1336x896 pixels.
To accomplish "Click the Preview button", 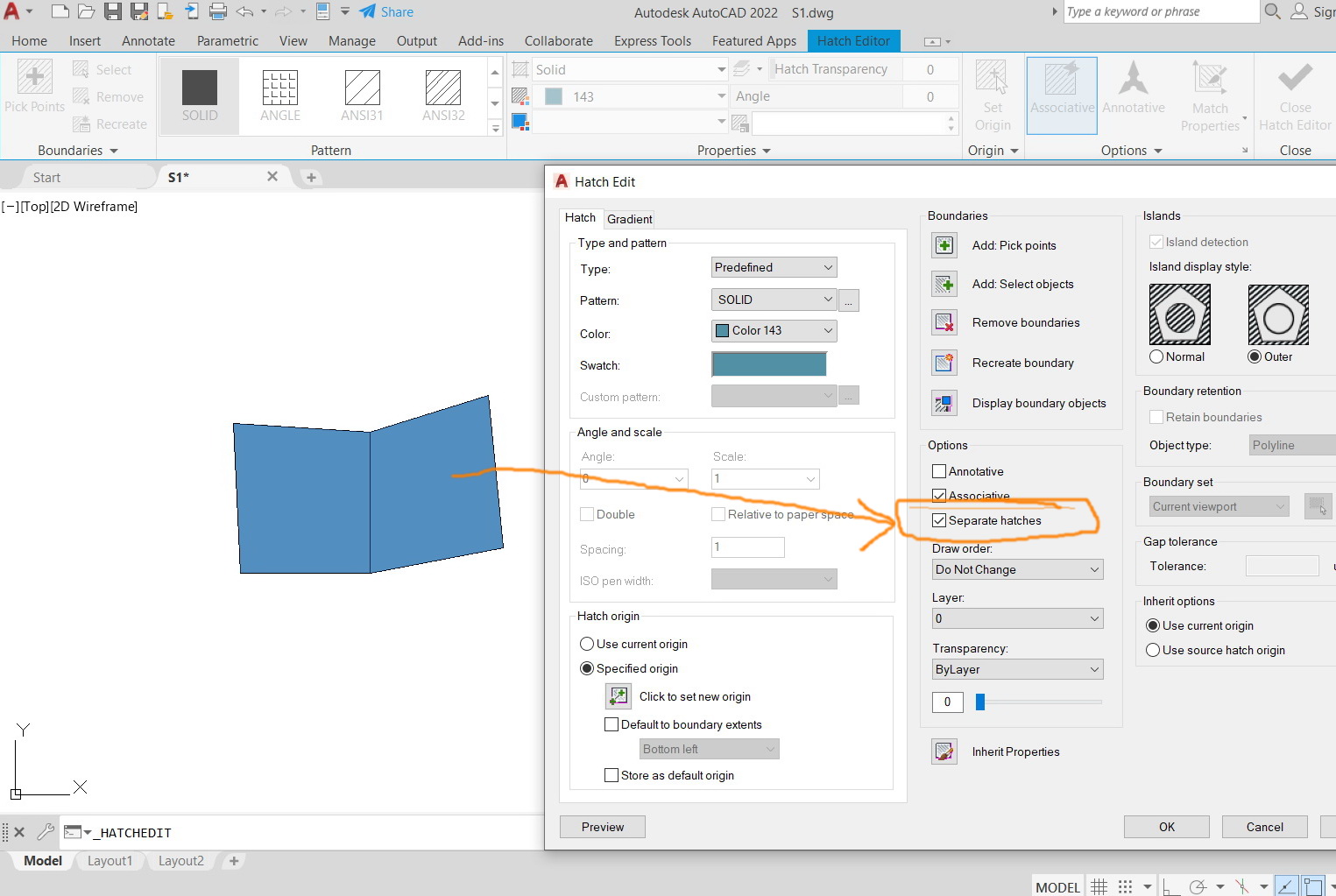I will point(603,827).
